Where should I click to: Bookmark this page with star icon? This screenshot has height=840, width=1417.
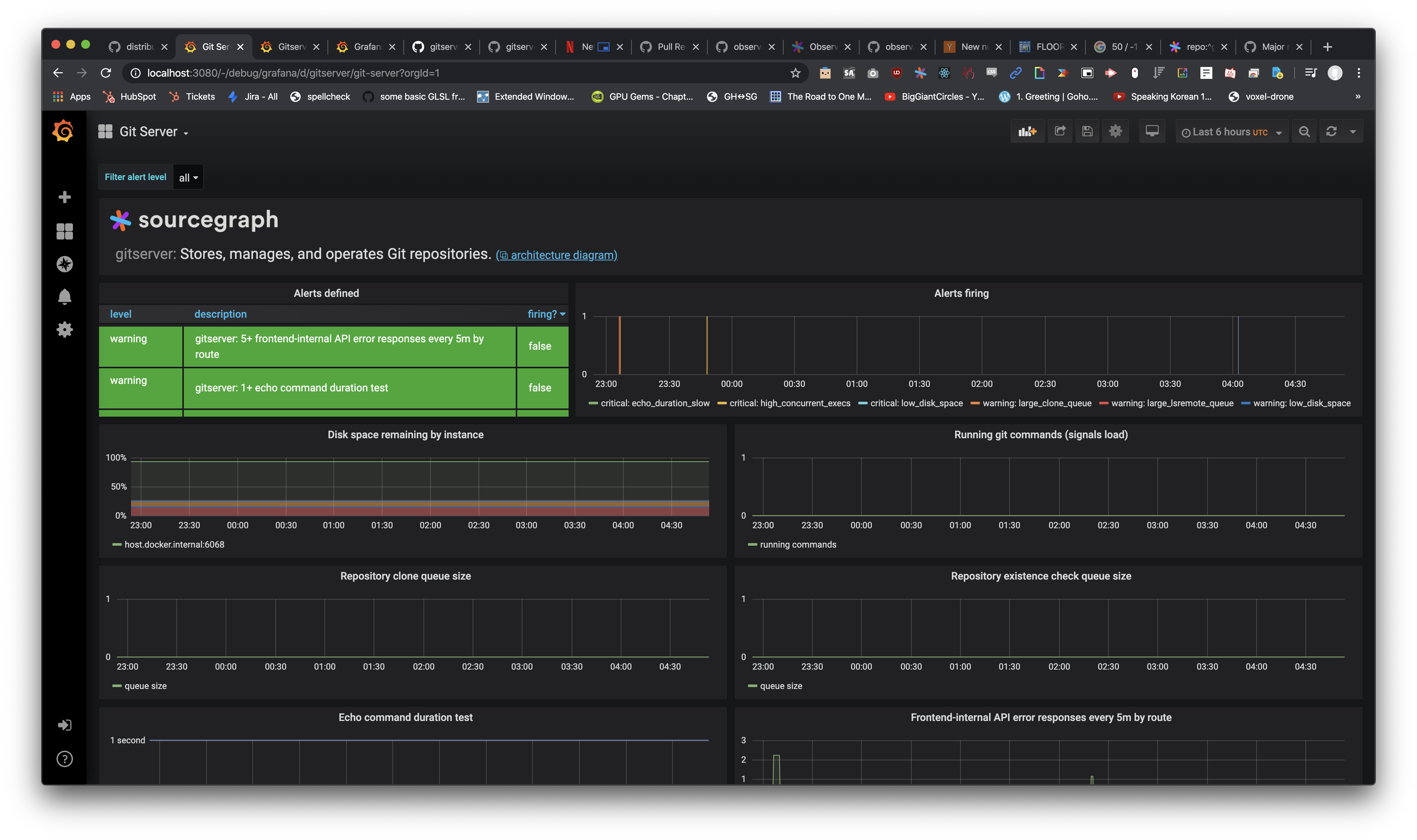point(795,73)
